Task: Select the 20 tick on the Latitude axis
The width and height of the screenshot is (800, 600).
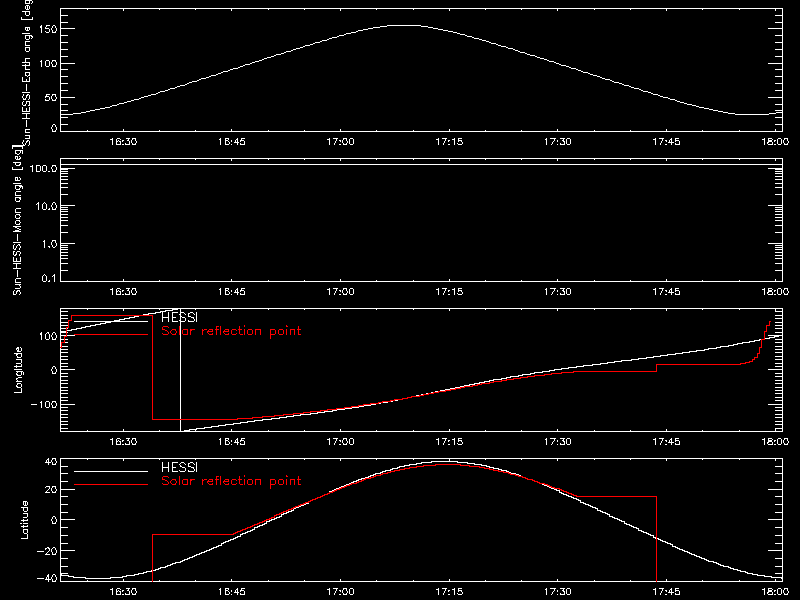Action: [51, 490]
